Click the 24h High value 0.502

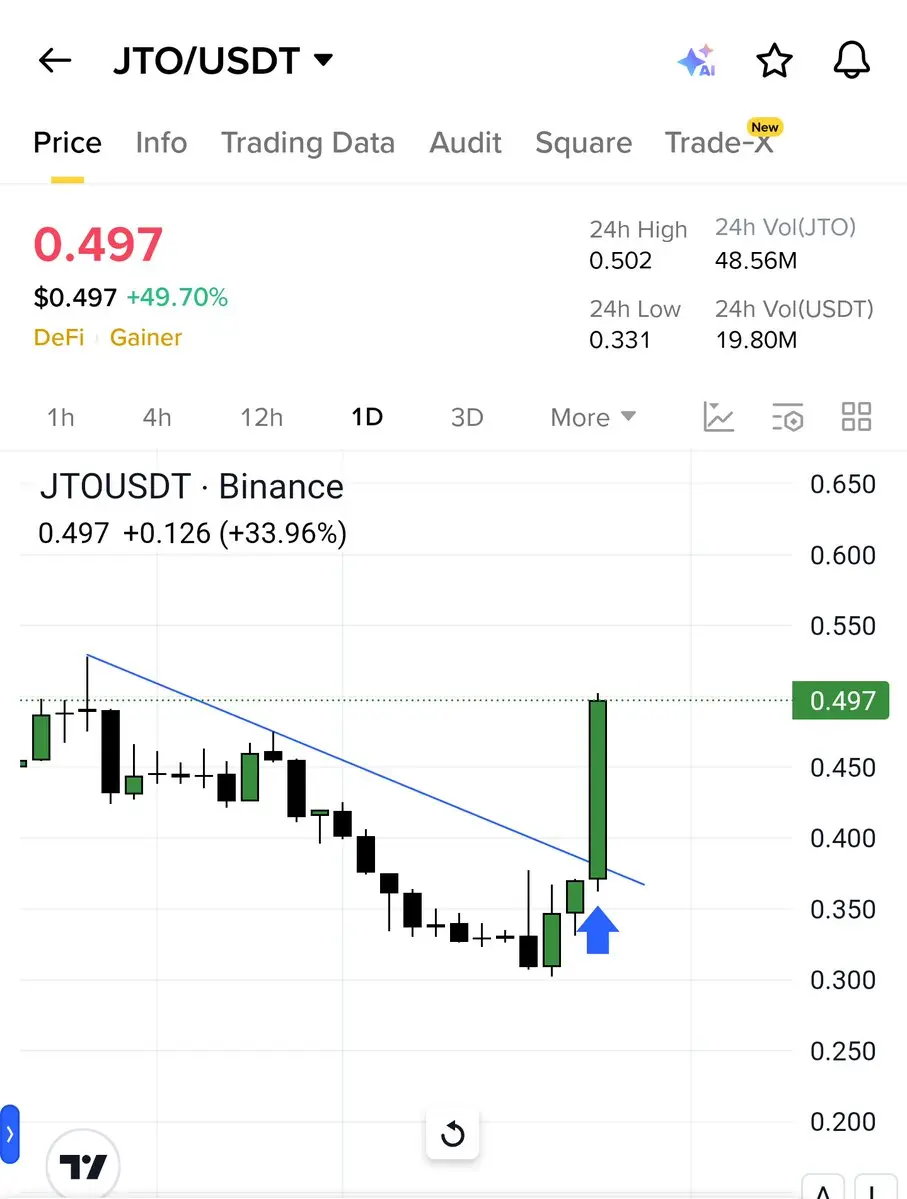620,261
